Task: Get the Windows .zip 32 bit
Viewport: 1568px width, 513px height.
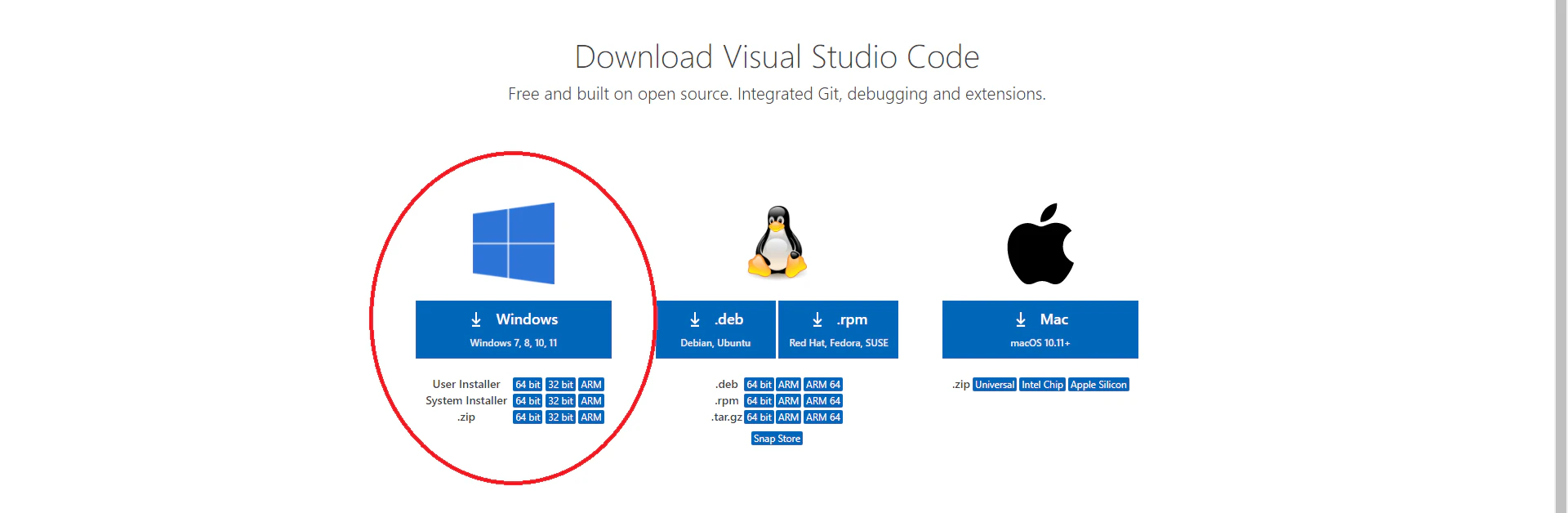Action: click(560, 417)
